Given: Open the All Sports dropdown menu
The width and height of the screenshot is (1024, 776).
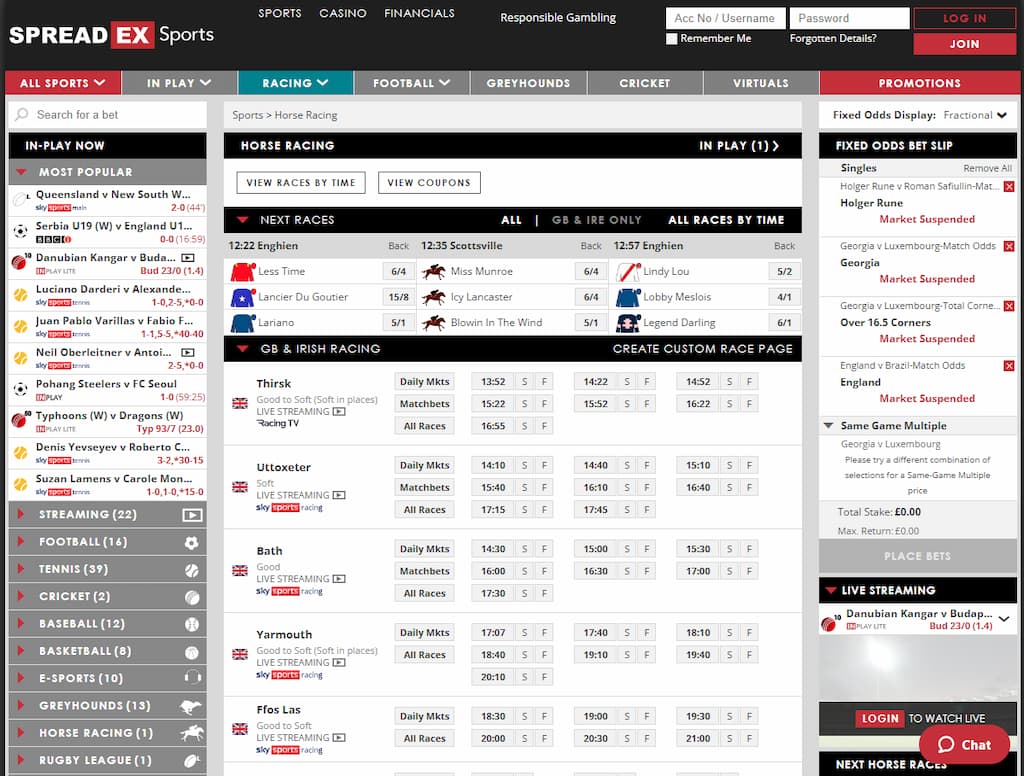Looking at the screenshot, I should (63, 83).
